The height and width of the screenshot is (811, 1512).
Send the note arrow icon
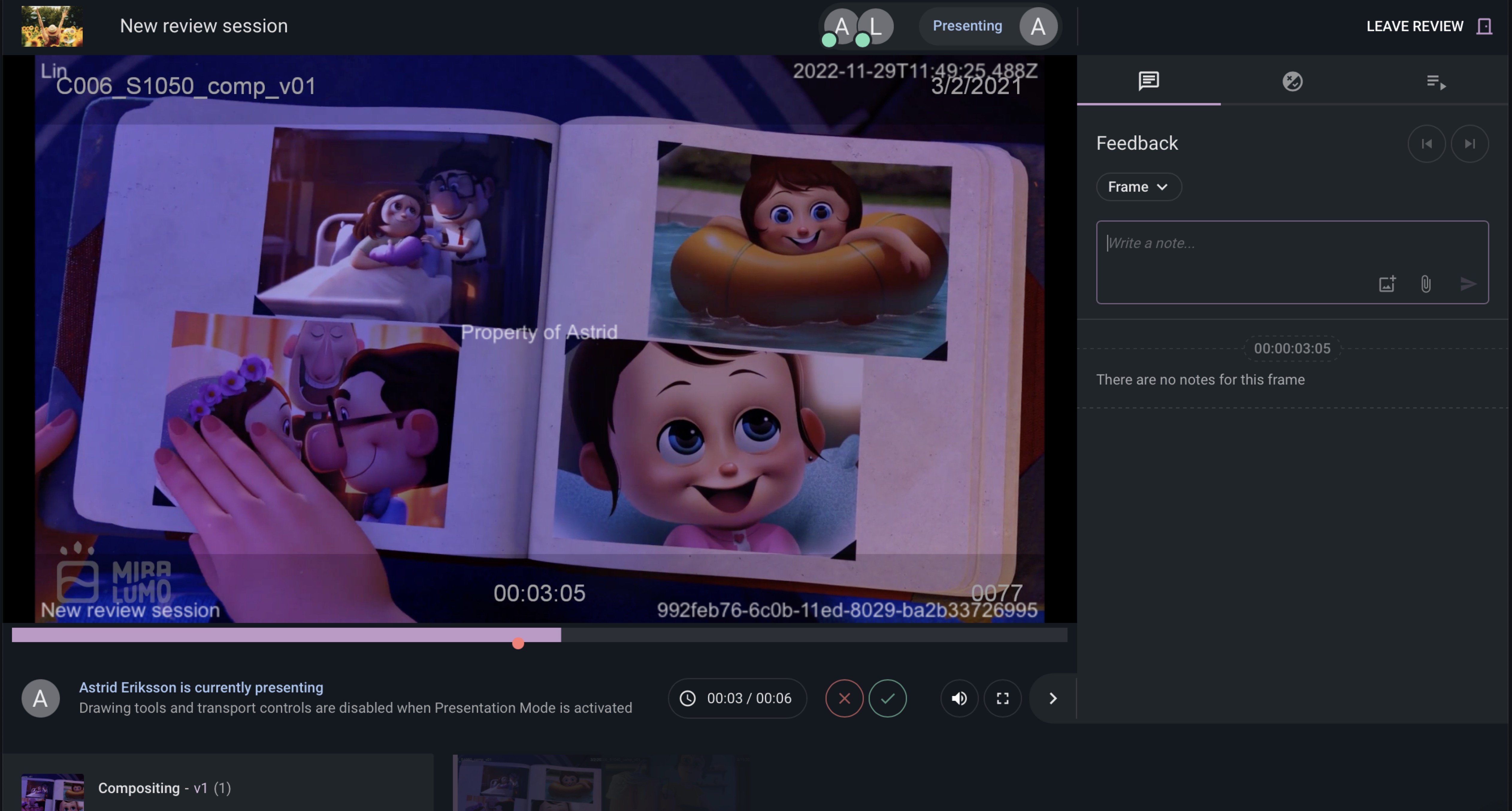[1467, 284]
